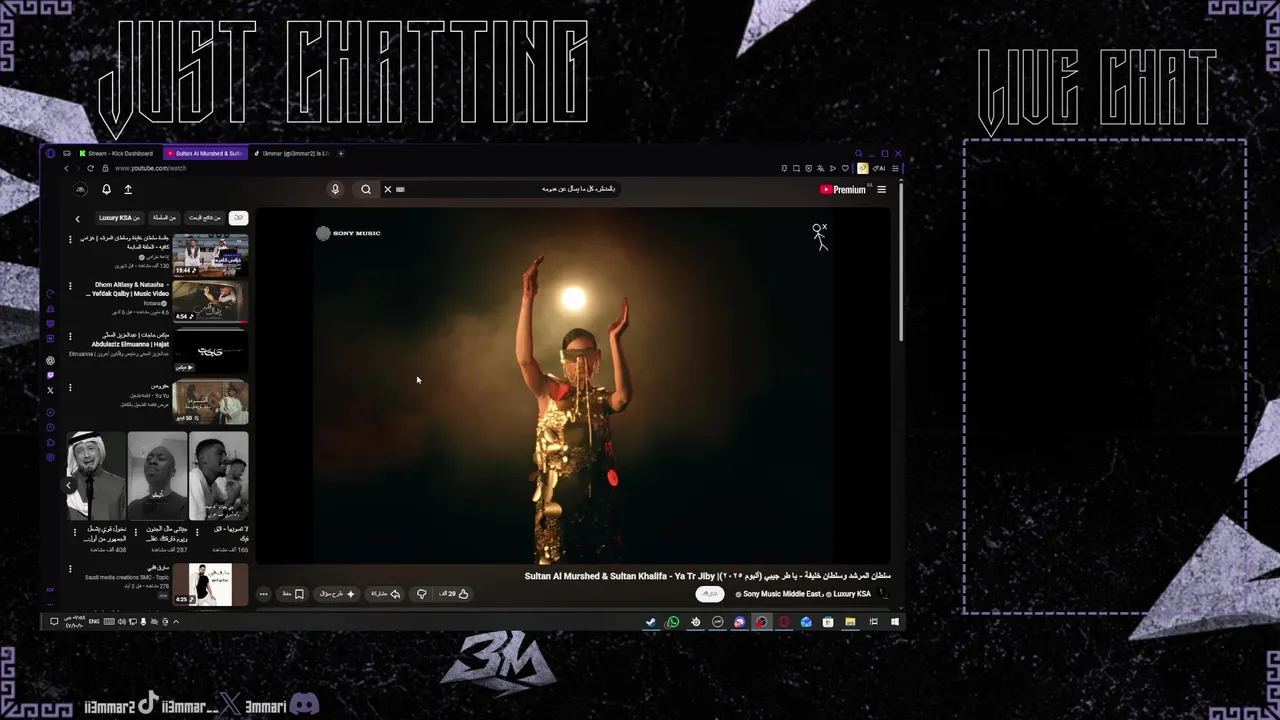Click the stick-figure extension icon over video
This screenshot has width=1280, height=720.
(820, 237)
